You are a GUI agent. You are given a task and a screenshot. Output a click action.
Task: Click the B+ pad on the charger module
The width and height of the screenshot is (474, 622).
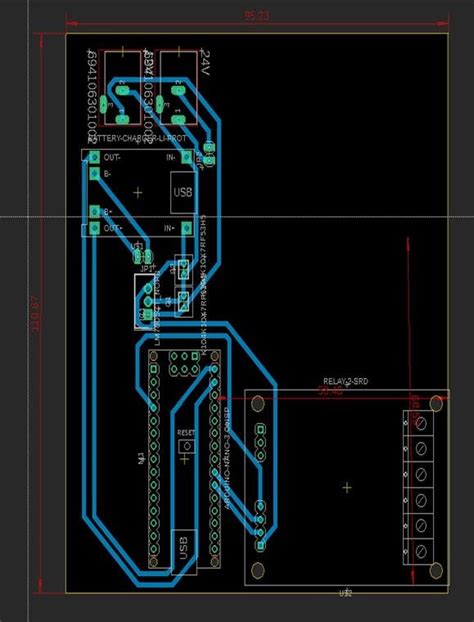[x=94, y=211]
